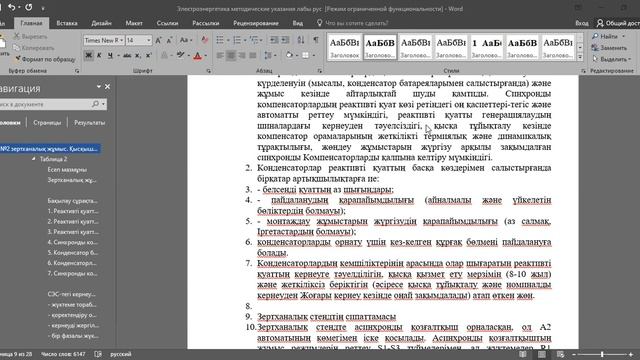Close the navigation pane with the X
The width and height of the screenshot is (640, 360).
tap(107, 87)
